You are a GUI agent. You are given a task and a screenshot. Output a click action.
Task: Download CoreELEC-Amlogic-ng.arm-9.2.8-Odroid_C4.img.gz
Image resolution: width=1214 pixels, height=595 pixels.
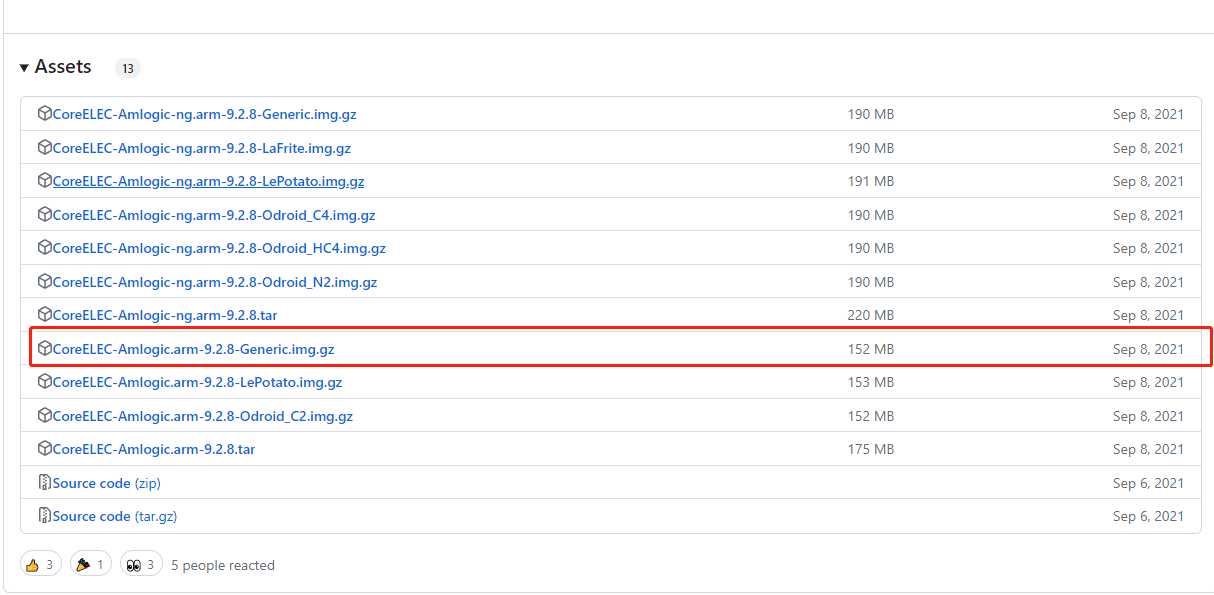click(x=214, y=215)
